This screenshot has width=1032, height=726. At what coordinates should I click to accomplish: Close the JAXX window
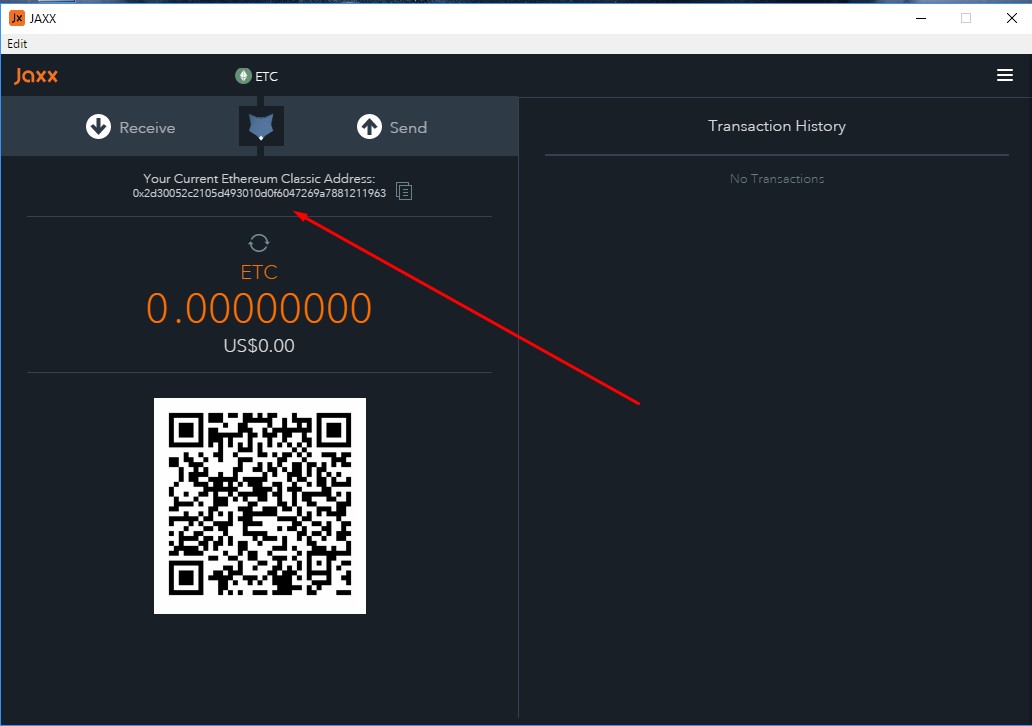coord(1012,18)
